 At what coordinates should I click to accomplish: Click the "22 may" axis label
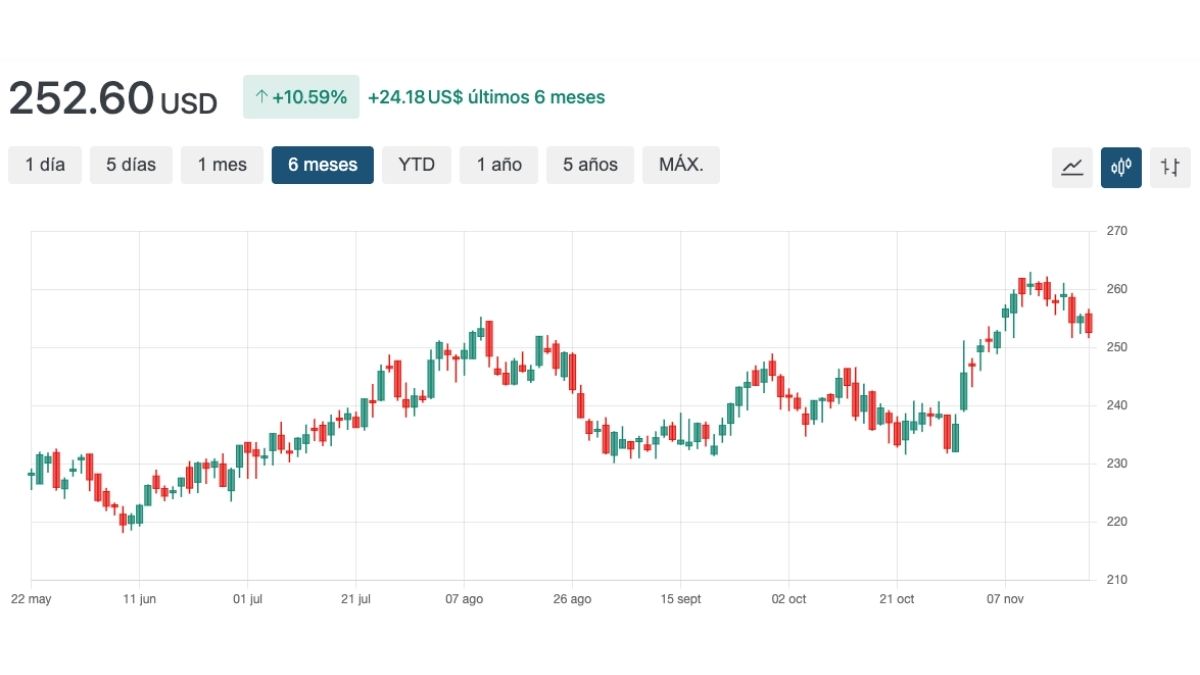click(x=32, y=599)
